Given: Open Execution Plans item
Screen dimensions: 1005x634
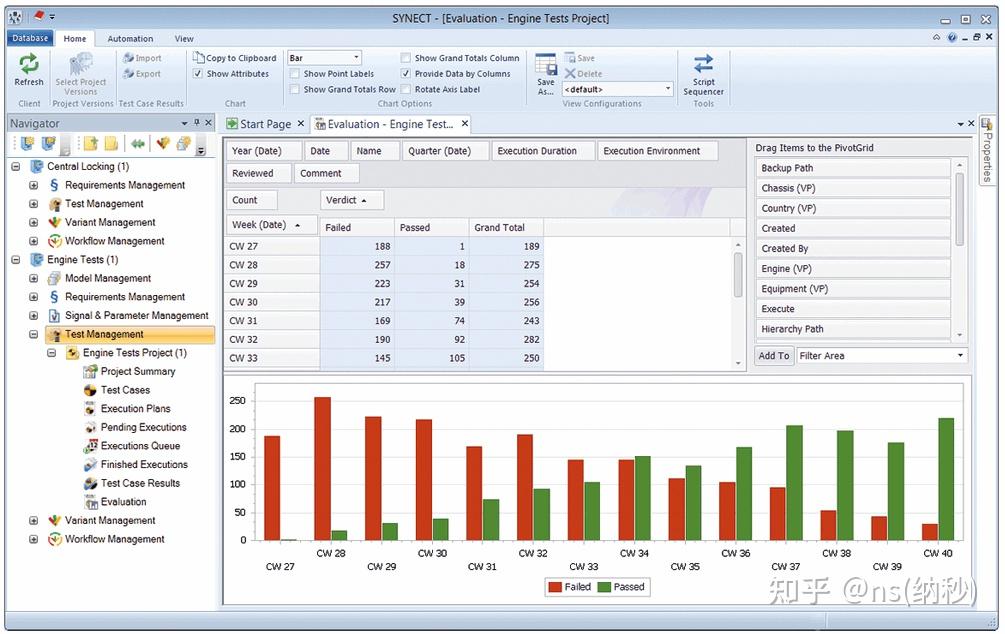Looking at the screenshot, I should pos(135,408).
